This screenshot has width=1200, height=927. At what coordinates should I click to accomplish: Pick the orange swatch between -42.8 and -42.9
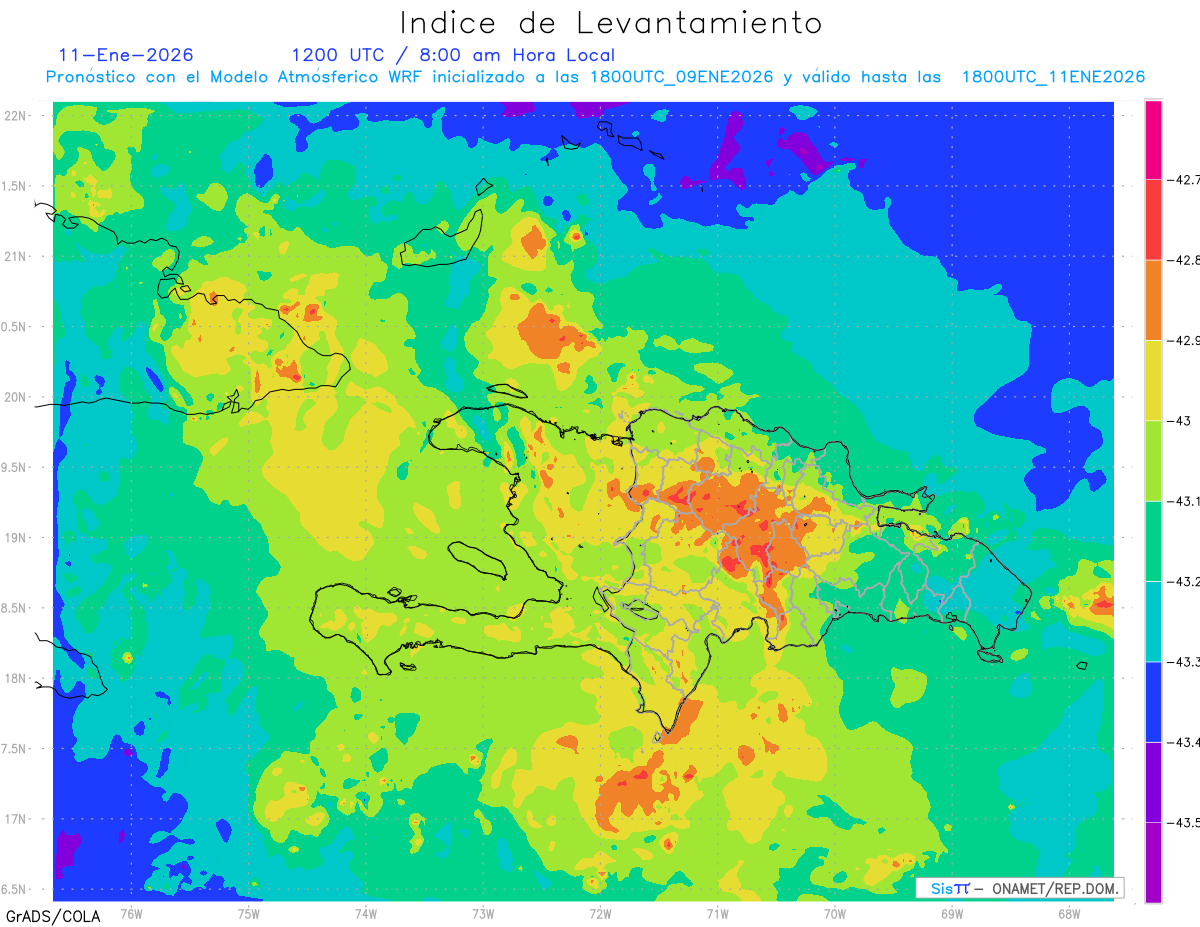pyautogui.click(x=1153, y=300)
